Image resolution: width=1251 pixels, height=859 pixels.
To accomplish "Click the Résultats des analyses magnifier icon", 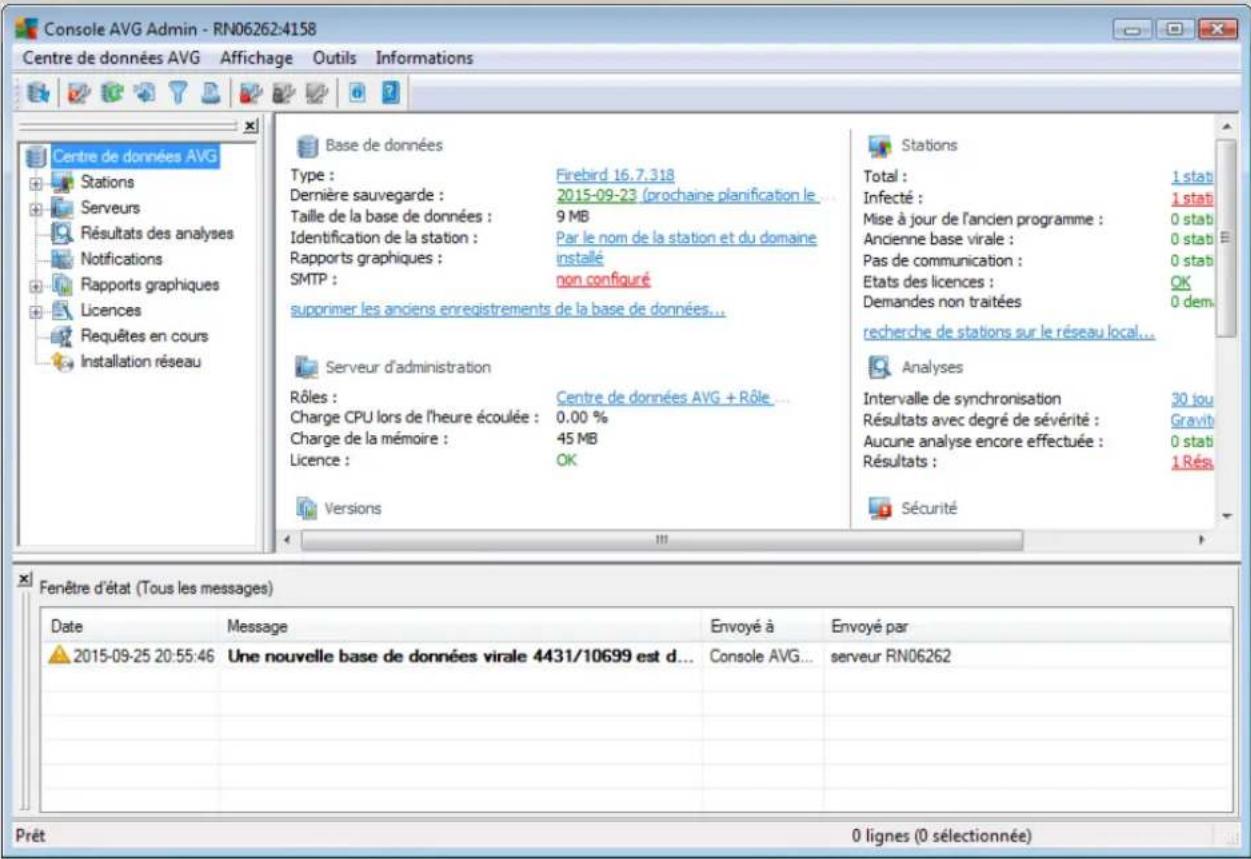I will [x=62, y=234].
